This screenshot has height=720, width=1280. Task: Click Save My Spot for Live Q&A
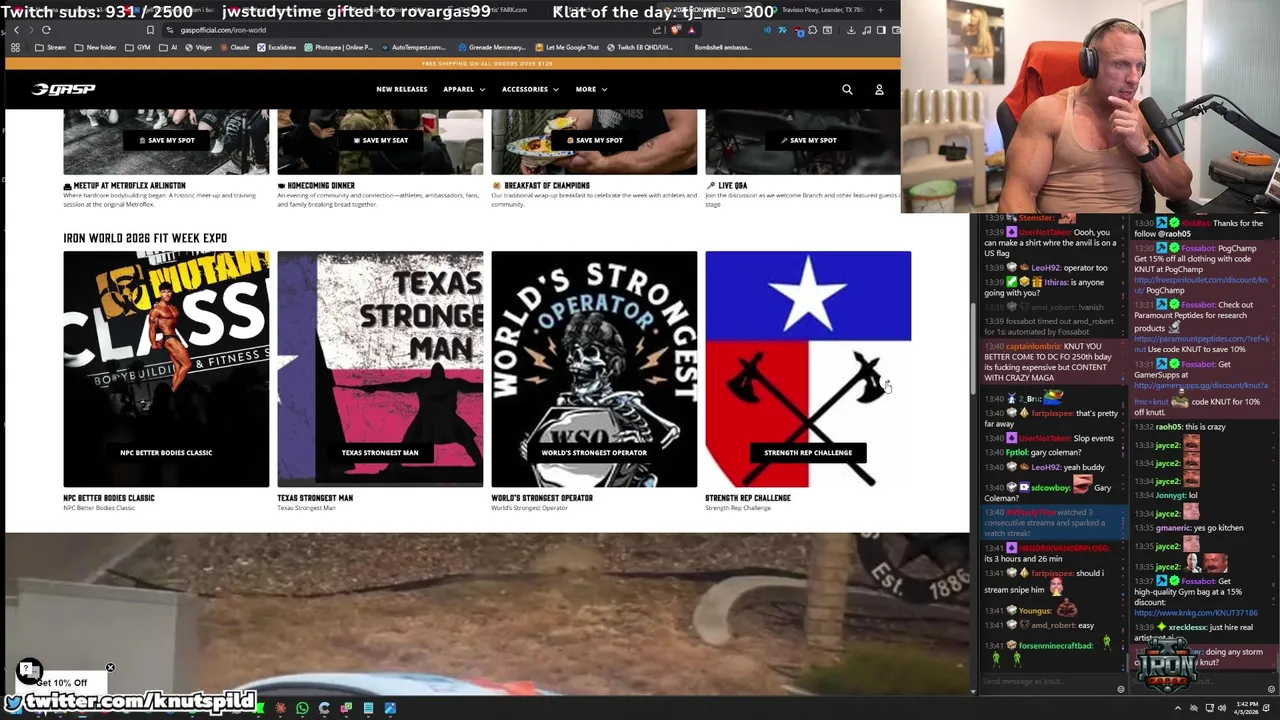coord(808,140)
